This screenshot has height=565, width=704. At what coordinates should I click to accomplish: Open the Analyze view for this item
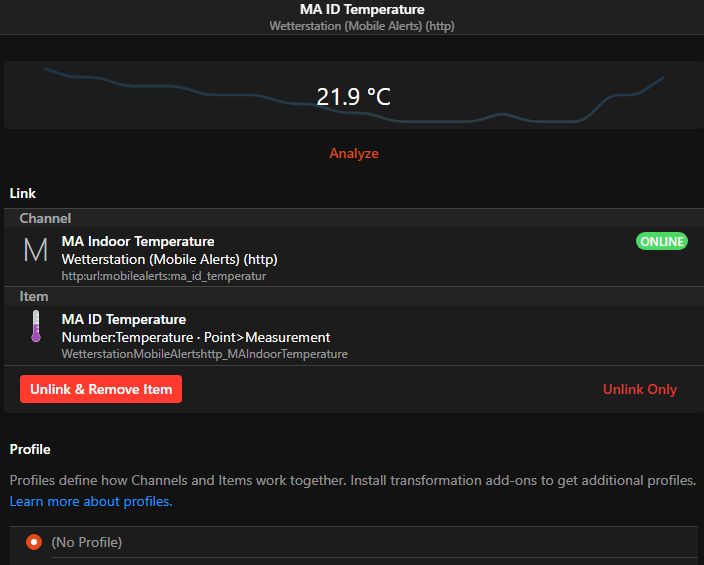pyautogui.click(x=354, y=154)
